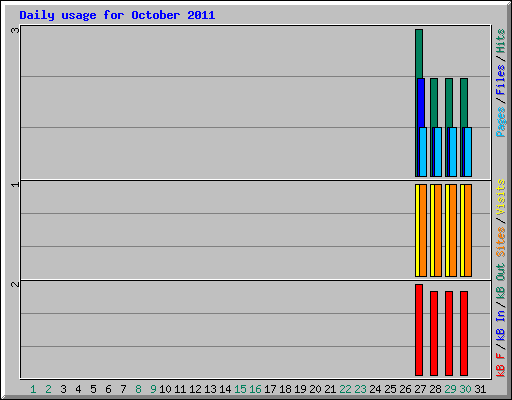Click day label 19 on the x-axis
The height and width of the screenshot is (400, 512).
tap(300, 389)
